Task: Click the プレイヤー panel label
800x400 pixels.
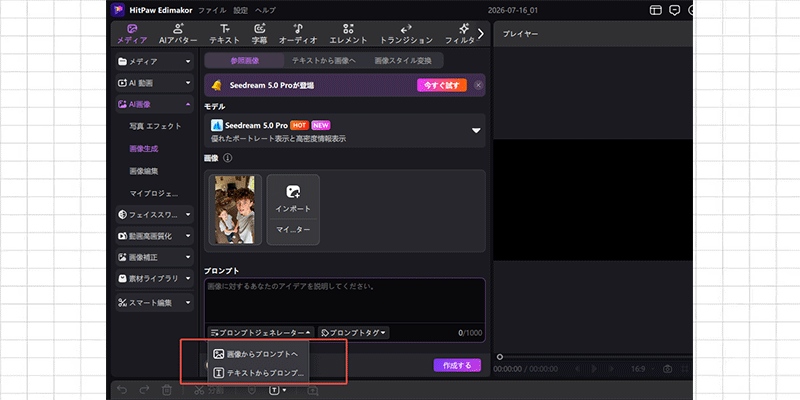Action: pyautogui.click(x=520, y=34)
